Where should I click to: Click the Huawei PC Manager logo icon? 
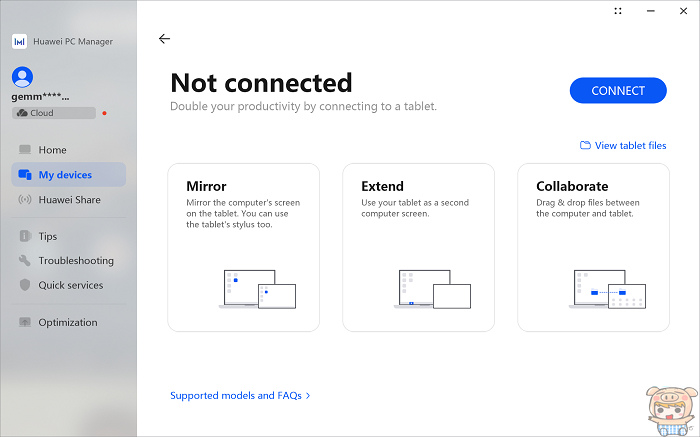19,41
